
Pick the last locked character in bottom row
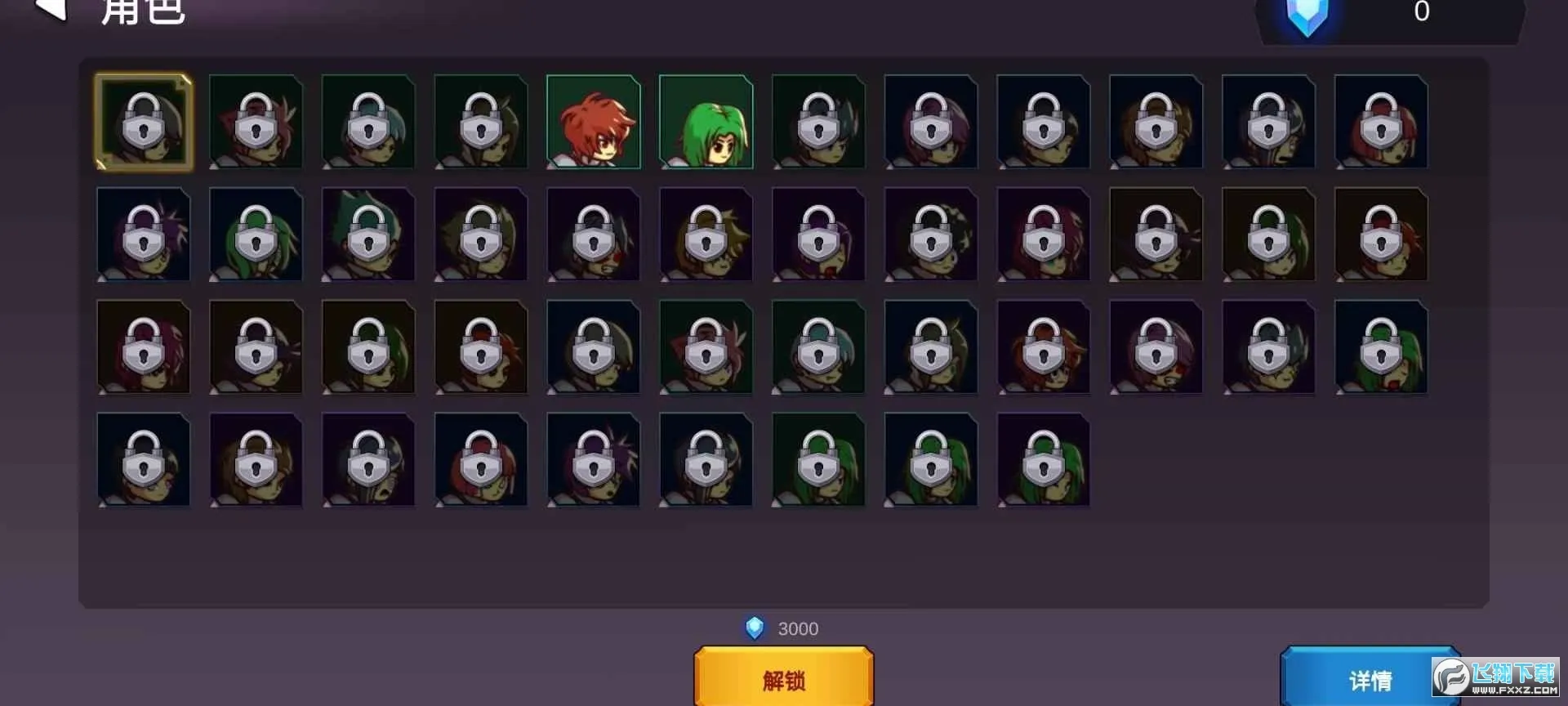1044,460
